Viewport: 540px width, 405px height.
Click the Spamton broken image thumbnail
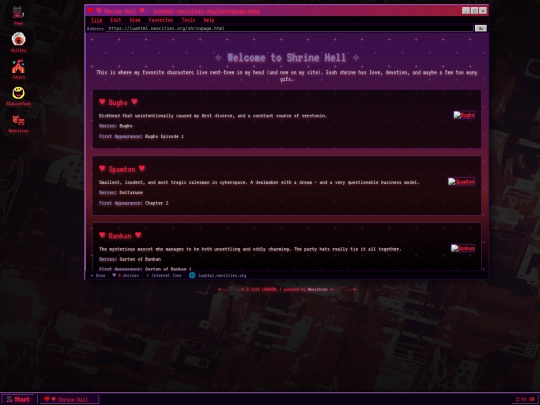(x=461, y=181)
